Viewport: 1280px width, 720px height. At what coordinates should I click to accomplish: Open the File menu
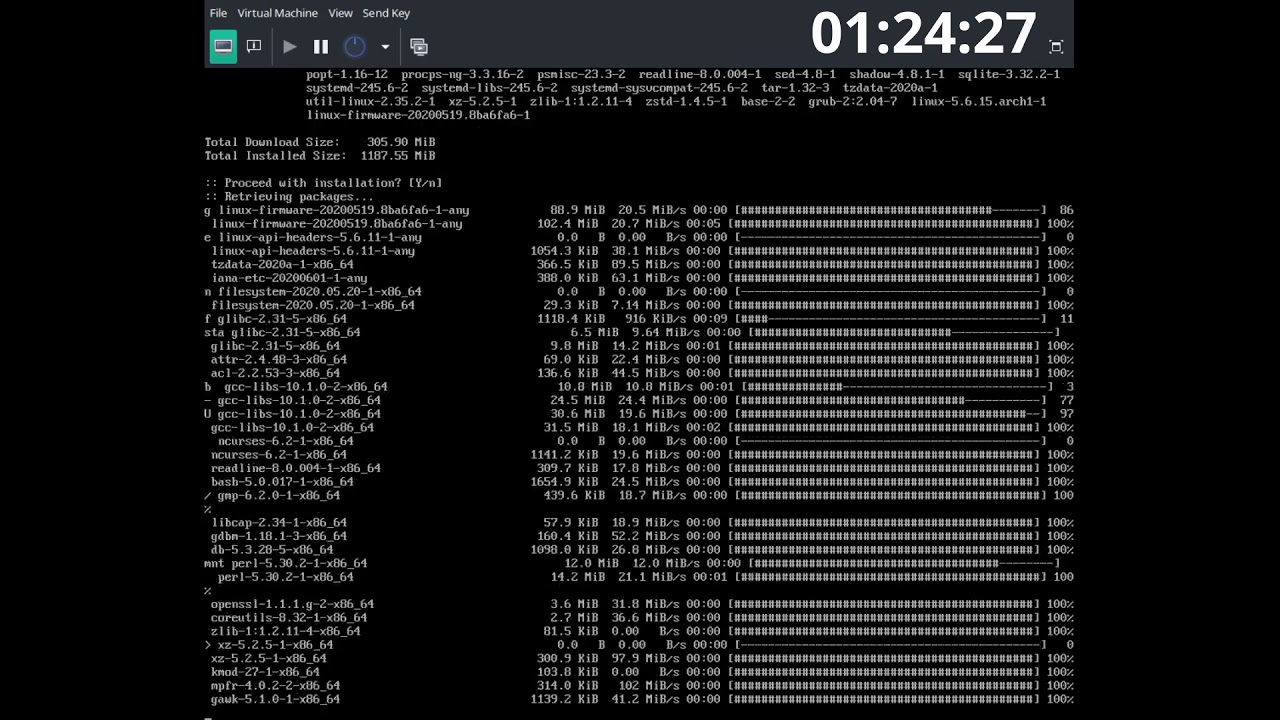pos(218,13)
